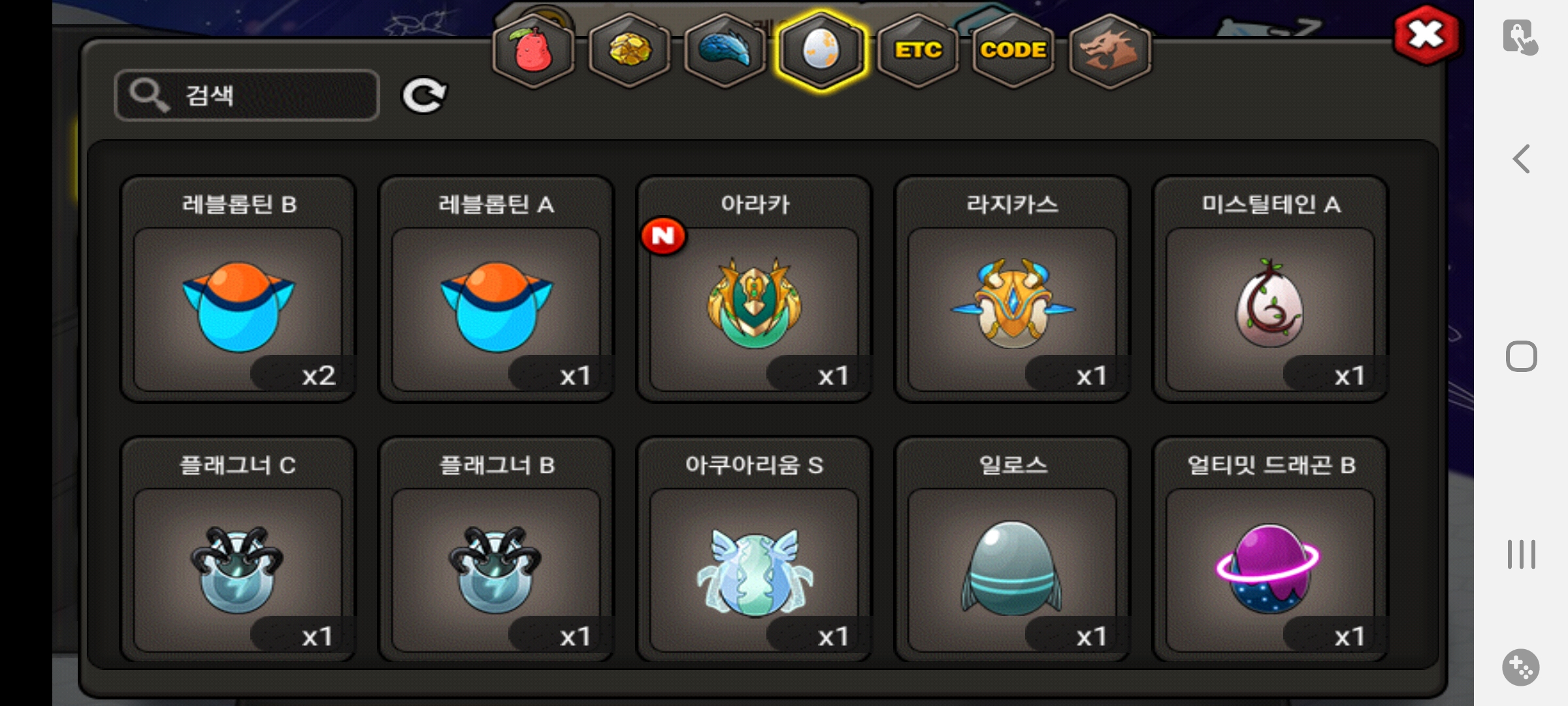Close the inventory with the red X
The width and height of the screenshot is (1568, 706).
point(1426,35)
